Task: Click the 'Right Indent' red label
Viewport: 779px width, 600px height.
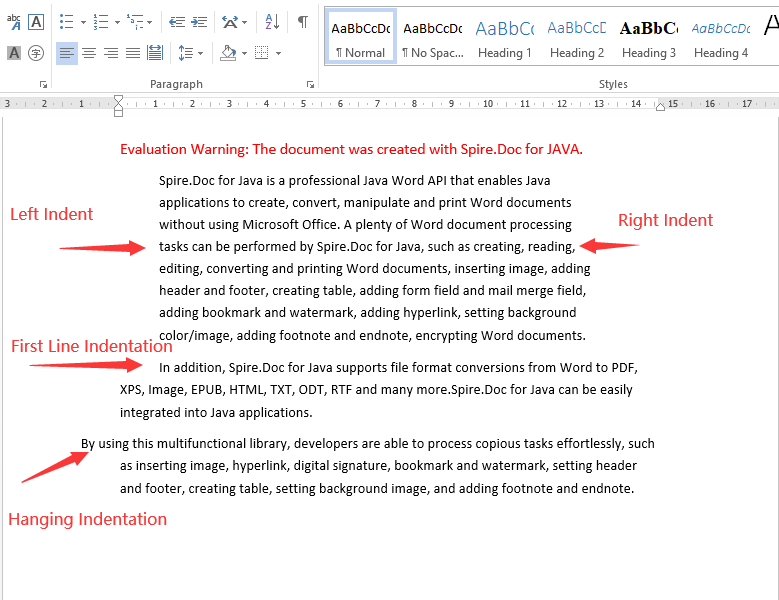Action: [x=665, y=220]
